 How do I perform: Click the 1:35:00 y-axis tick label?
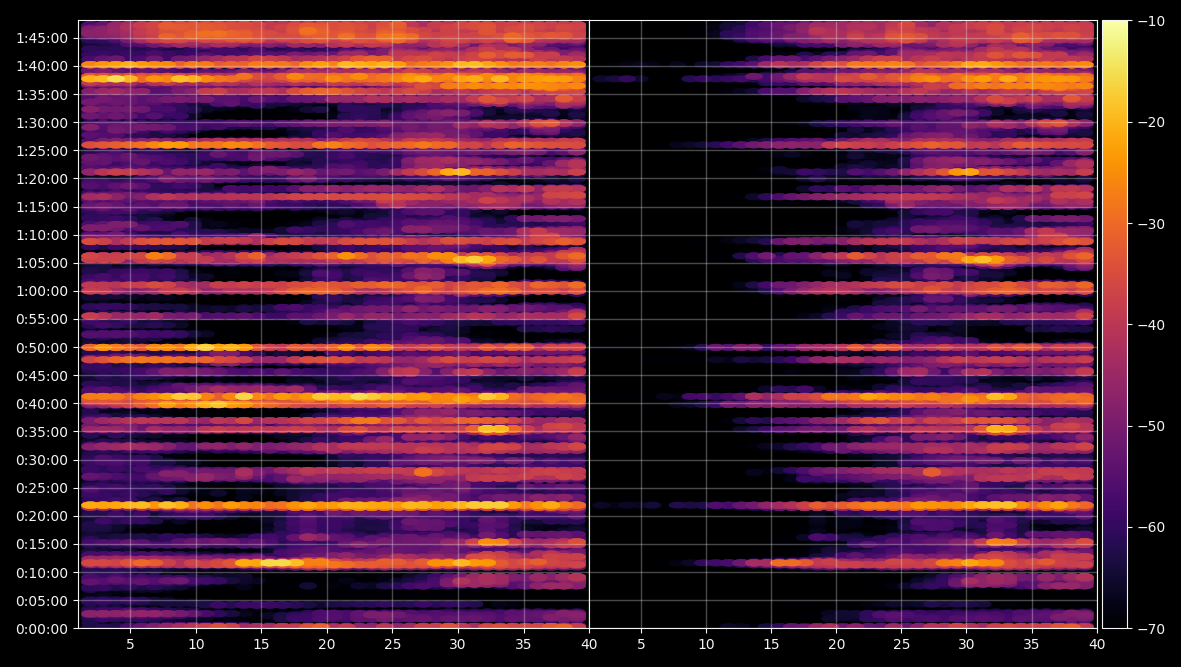coord(42,95)
